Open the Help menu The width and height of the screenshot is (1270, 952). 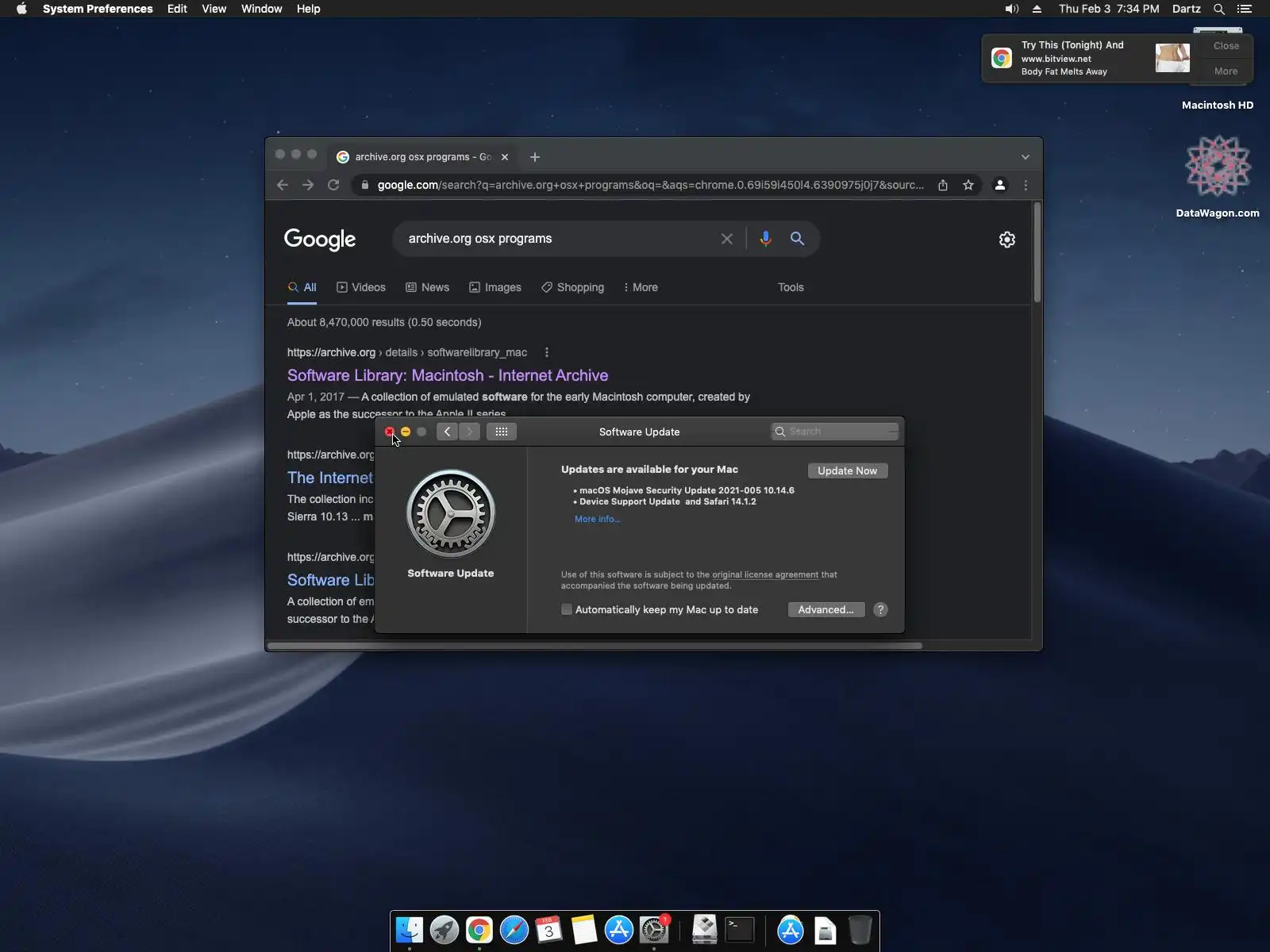point(309,9)
